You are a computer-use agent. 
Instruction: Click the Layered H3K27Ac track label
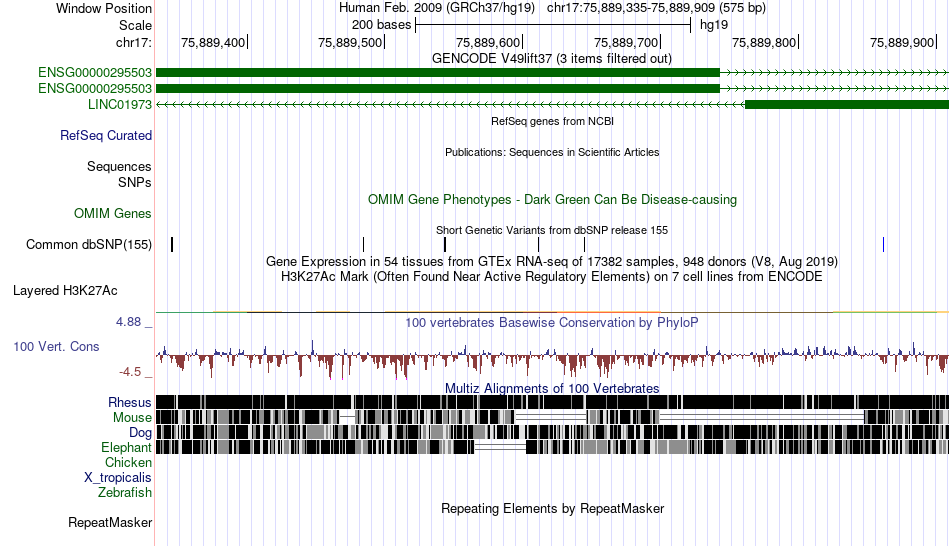(65, 290)
